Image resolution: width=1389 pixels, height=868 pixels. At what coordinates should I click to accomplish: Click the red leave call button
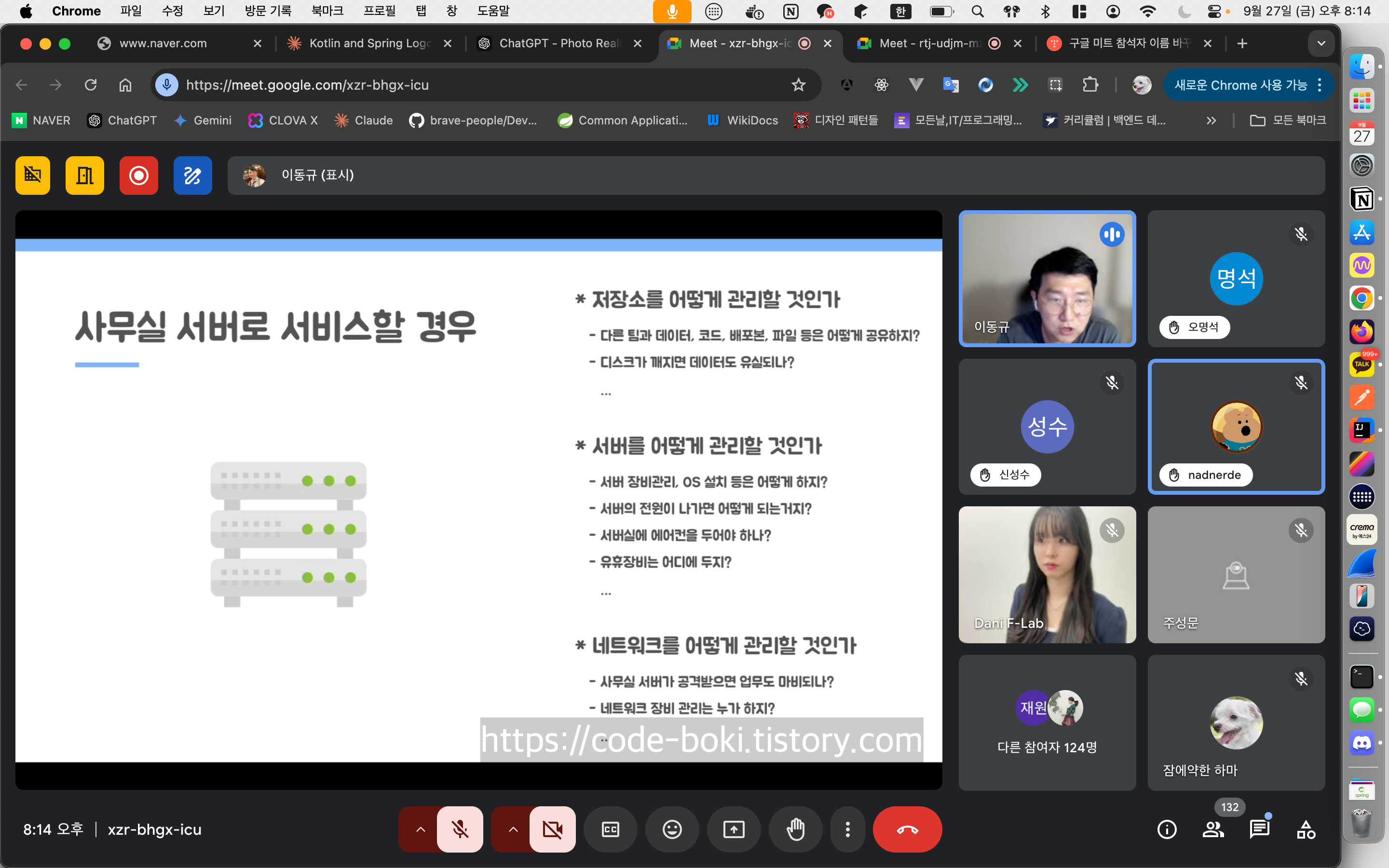tap(907, 829)
